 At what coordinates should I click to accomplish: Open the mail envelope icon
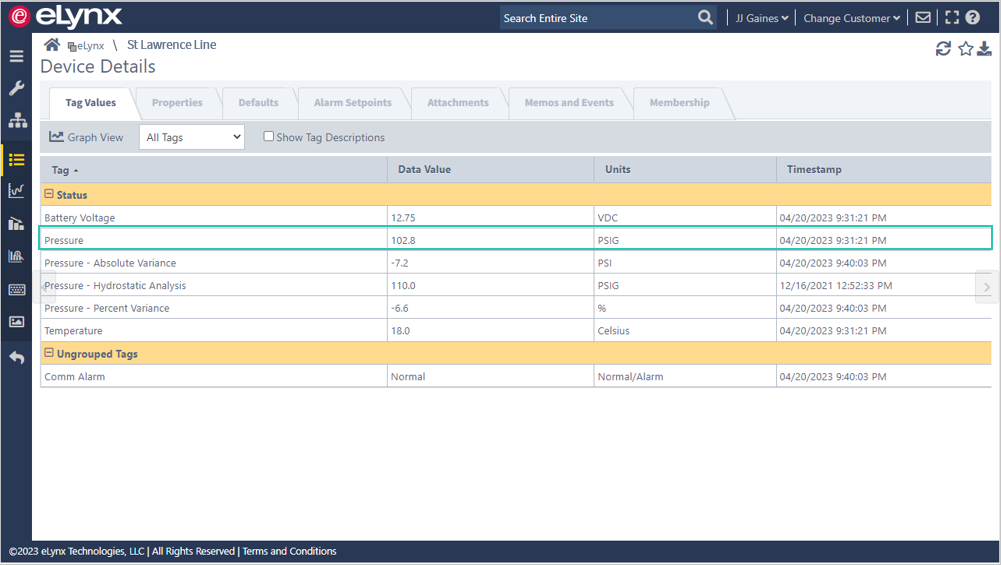point(922,18)
